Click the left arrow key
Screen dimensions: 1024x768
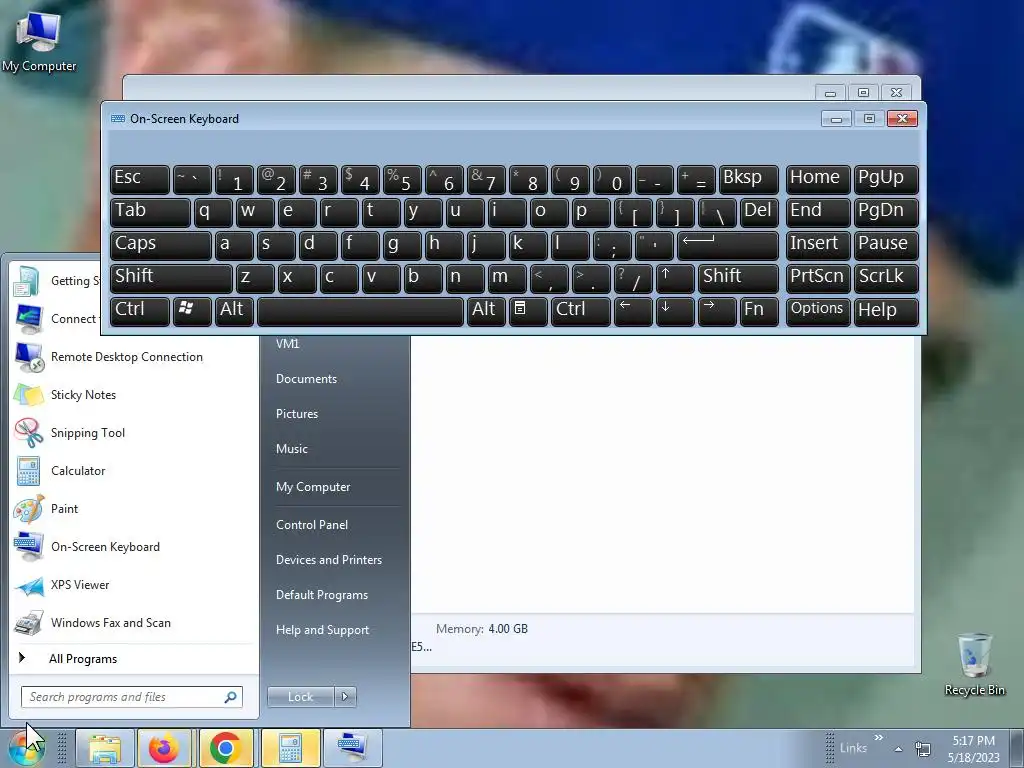[x=633, y=311]
